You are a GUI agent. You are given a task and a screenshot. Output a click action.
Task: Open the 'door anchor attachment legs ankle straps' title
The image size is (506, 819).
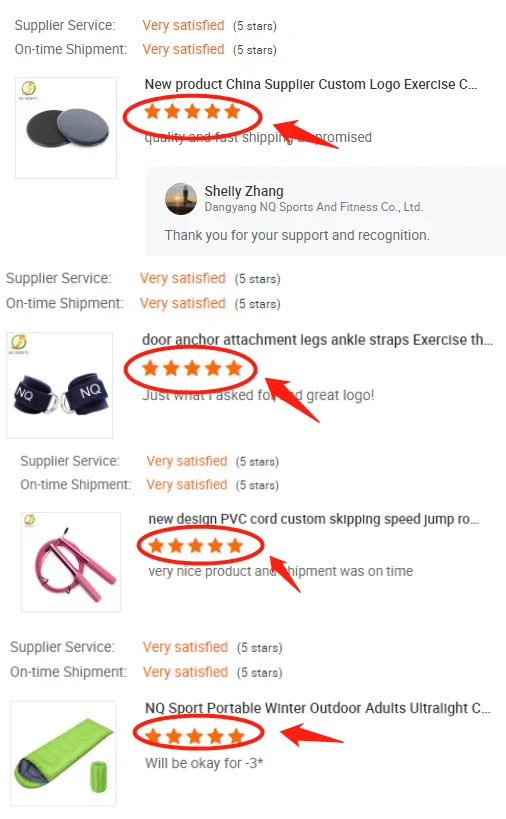tap(317, 340)
